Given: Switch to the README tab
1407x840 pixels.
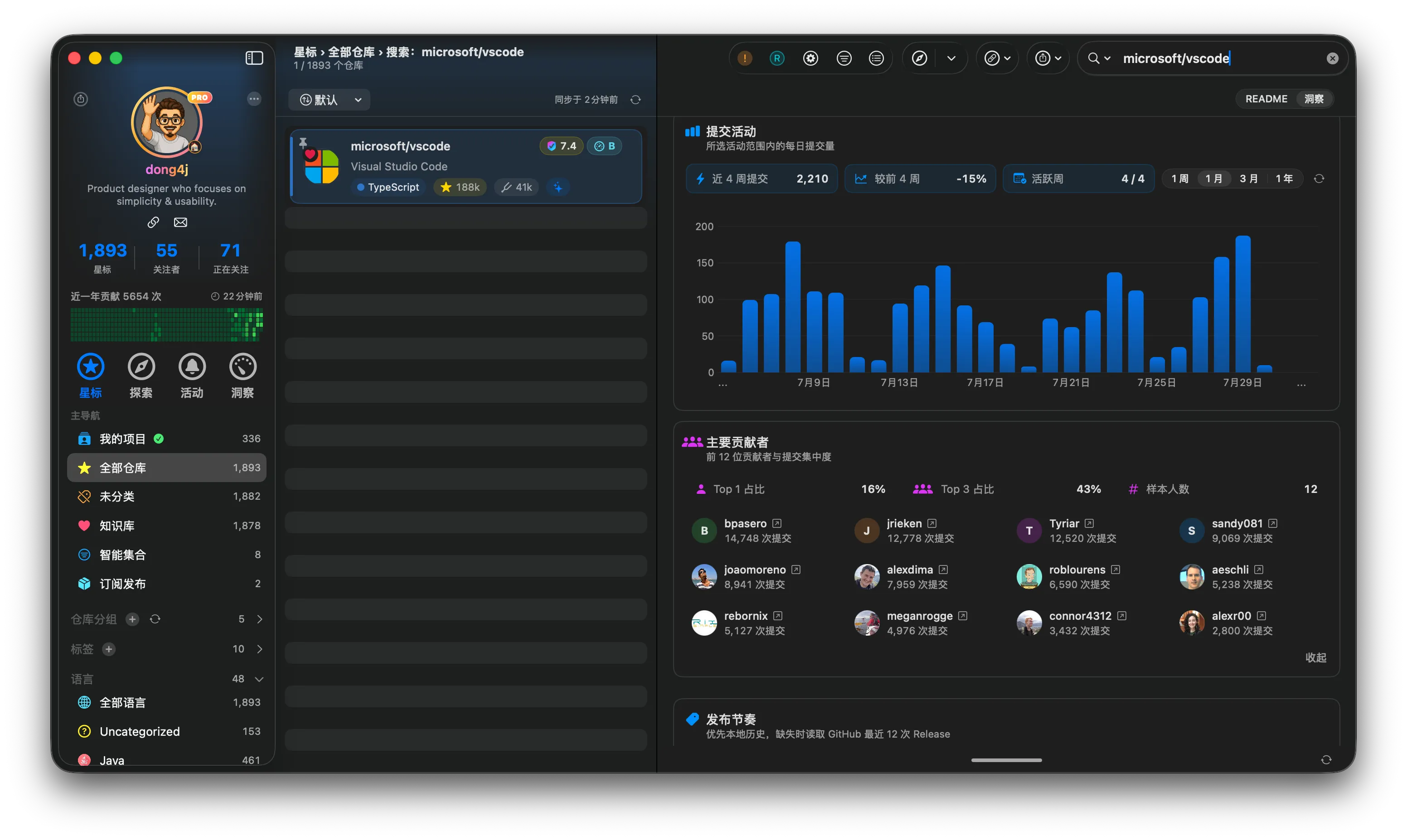Looking at the screenshot, I should 1266,98.
